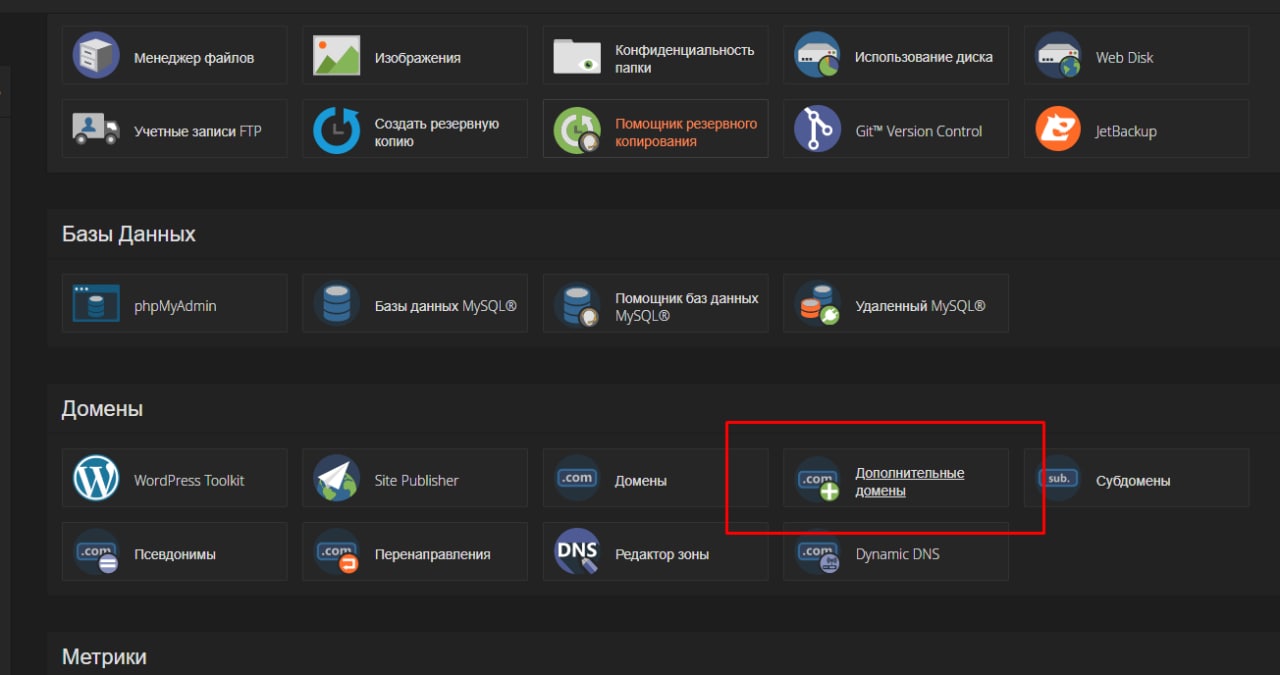Viewport: 1280px width, 675px height.
Task: Open the Создать резервную копию link
Action: (x=437, y=132)
